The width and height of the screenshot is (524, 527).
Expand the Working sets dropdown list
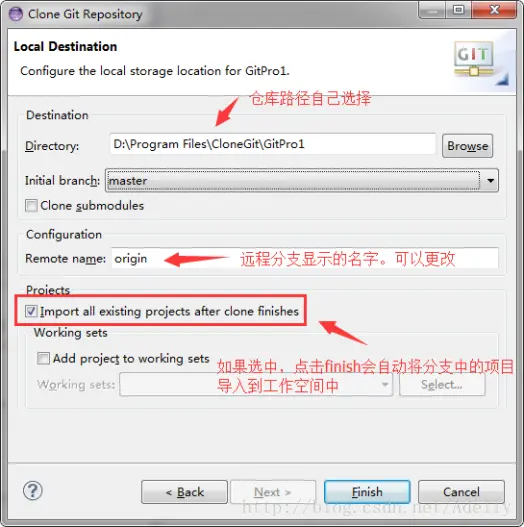(x=385, y=384)
